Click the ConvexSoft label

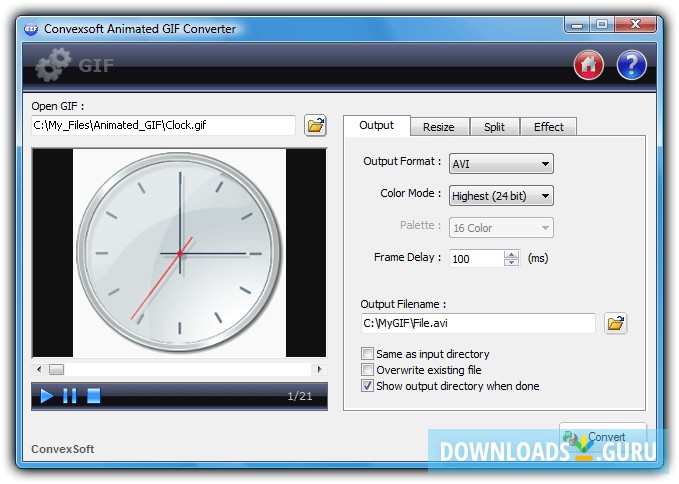pos(63,449)
